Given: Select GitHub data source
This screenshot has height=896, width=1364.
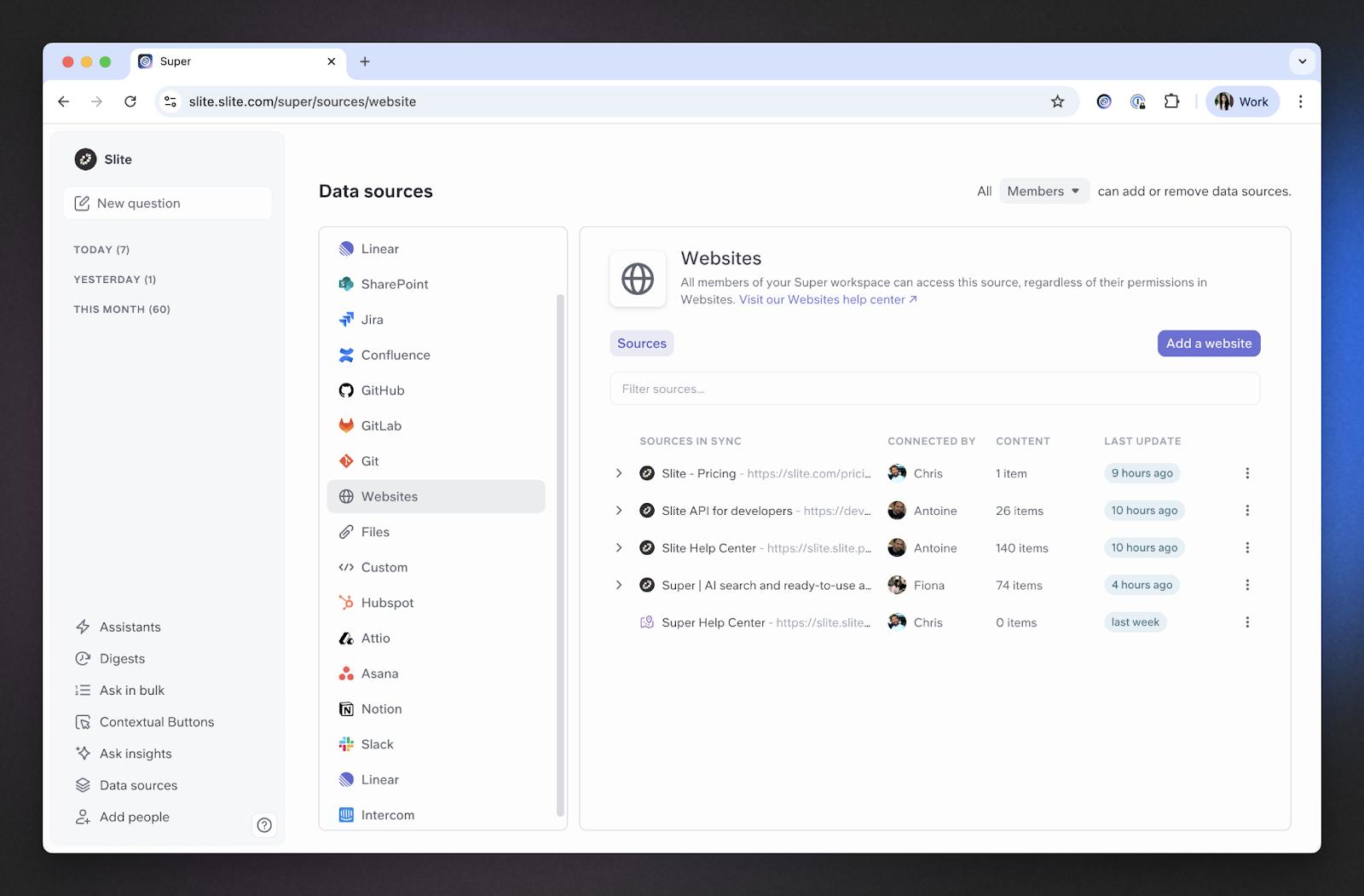Looking at the screenshot, I should tap(436, 390).
